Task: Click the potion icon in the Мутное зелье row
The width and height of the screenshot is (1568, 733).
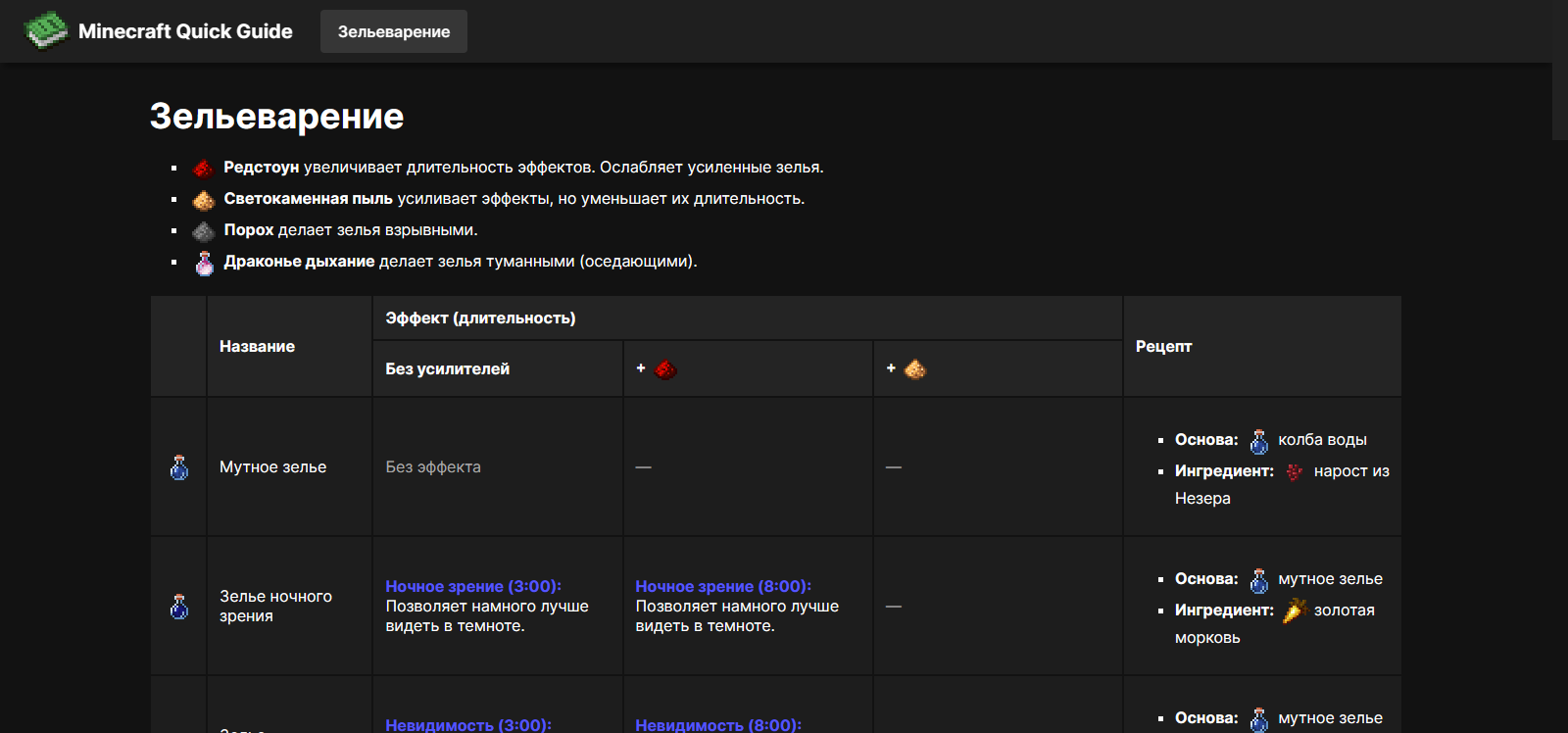Action: coord(179,467)
